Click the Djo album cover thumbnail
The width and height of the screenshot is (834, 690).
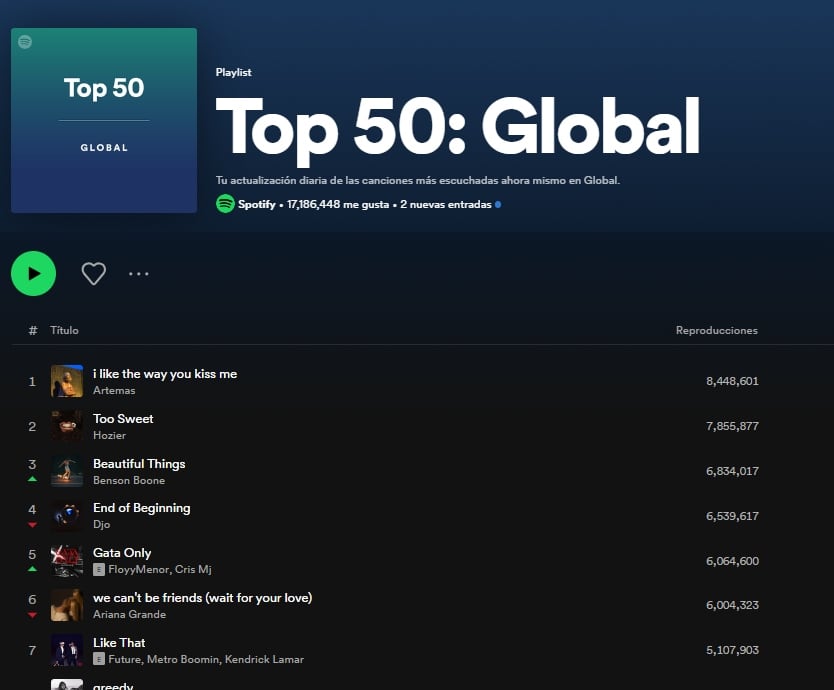(67, 516)
